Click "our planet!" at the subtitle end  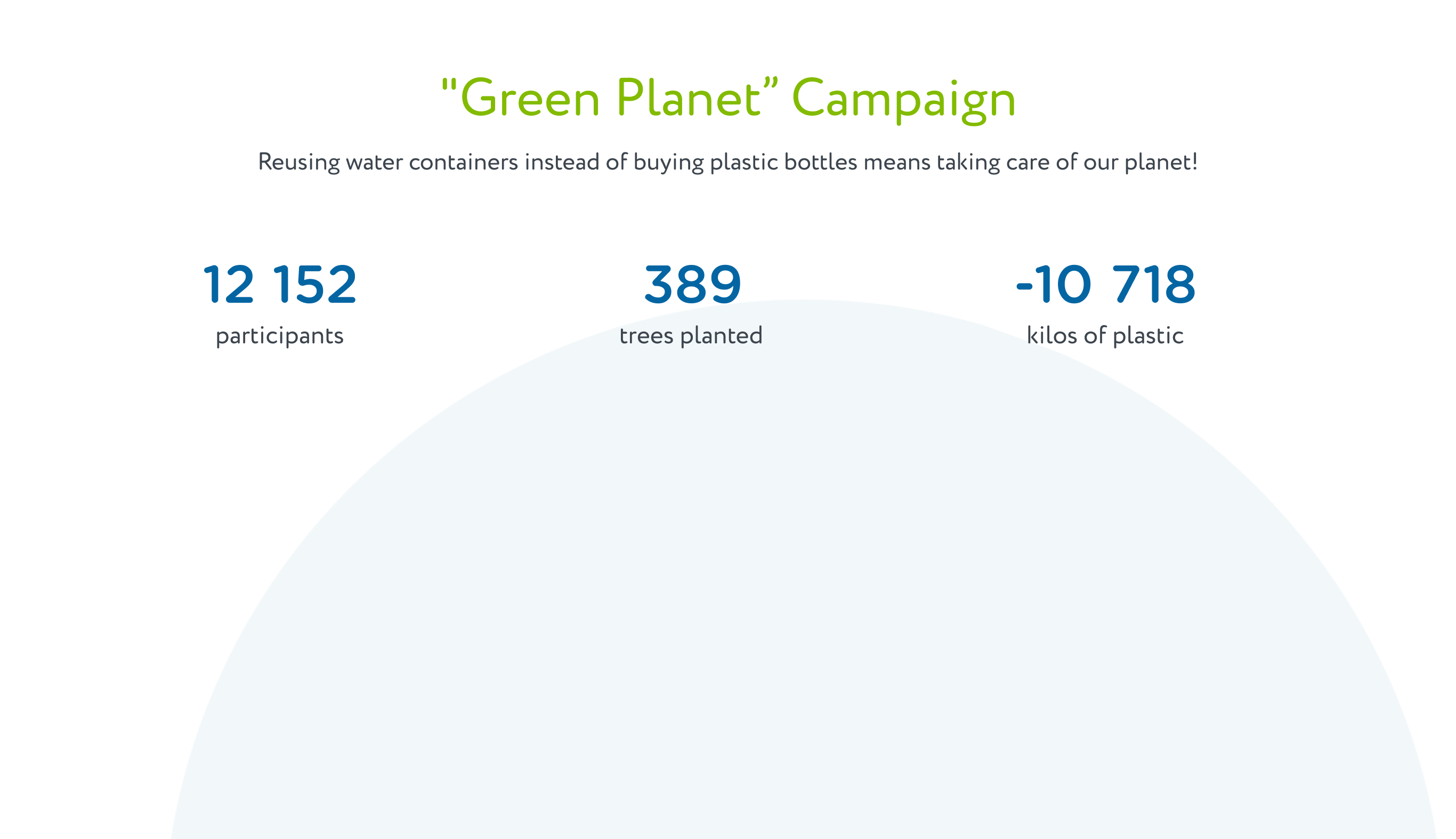pos(1140,162)
